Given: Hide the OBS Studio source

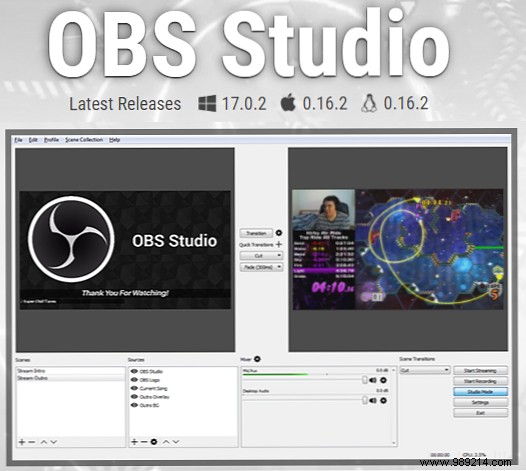Looking at the screenshot, I should pos(134,371).
